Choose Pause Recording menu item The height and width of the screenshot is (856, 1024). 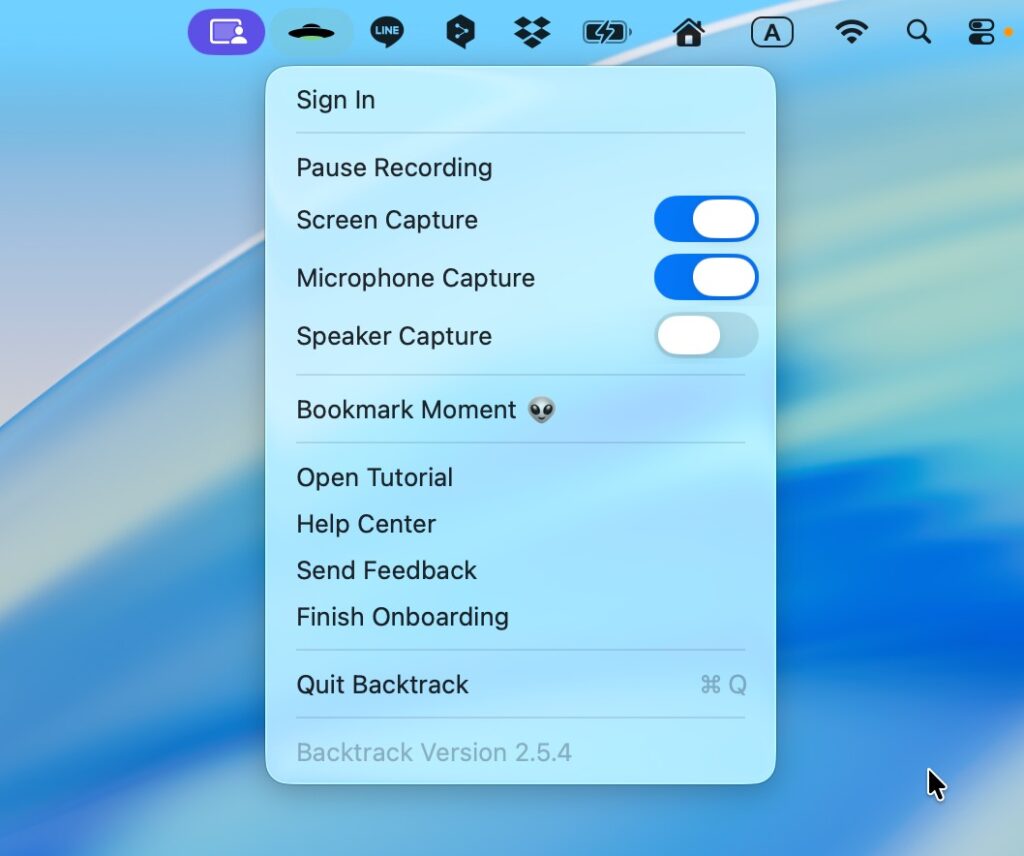click(394, 167)
